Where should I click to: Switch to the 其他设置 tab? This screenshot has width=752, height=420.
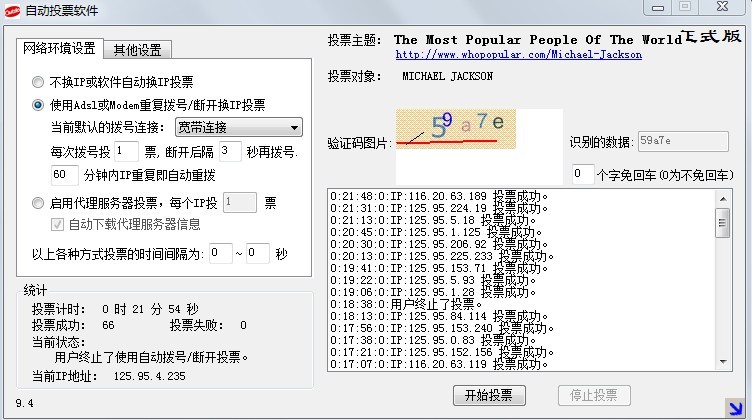(140, 49)
